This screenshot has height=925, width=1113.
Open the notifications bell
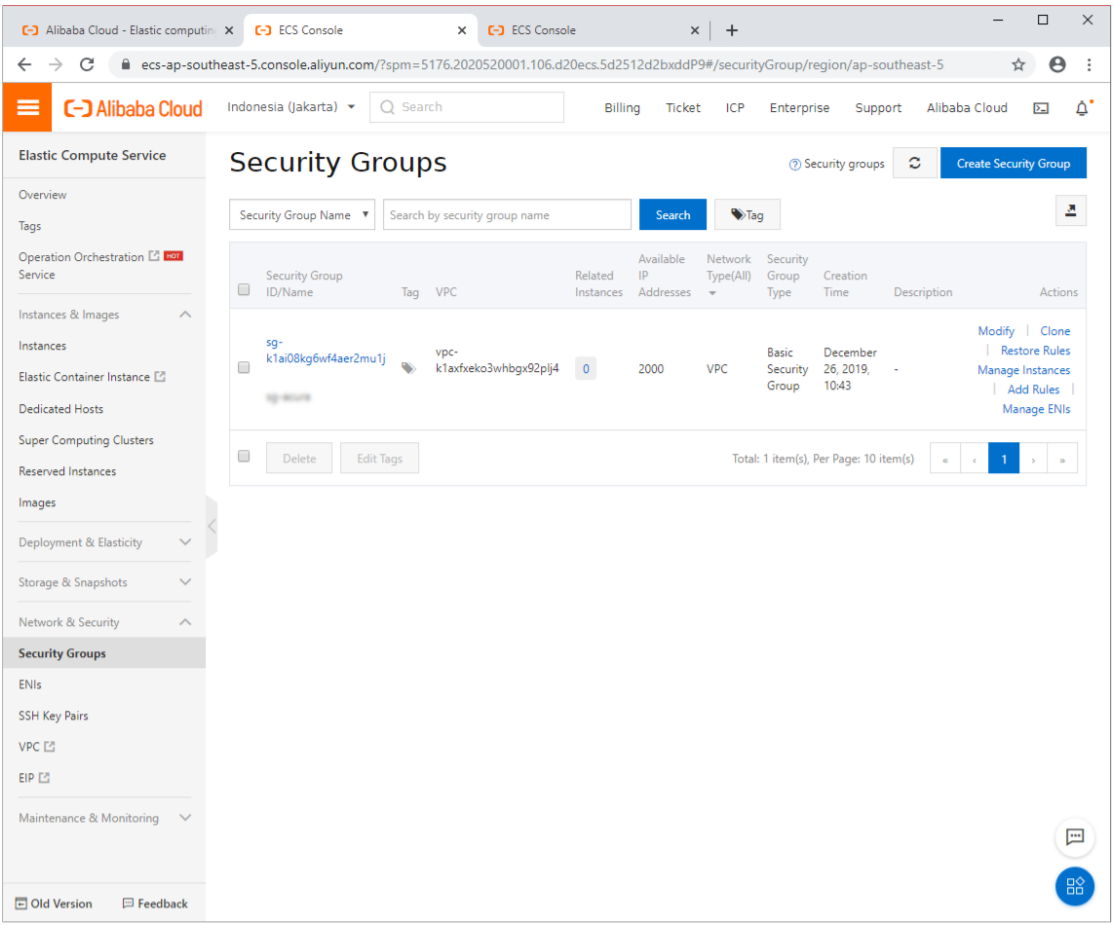1082,108
